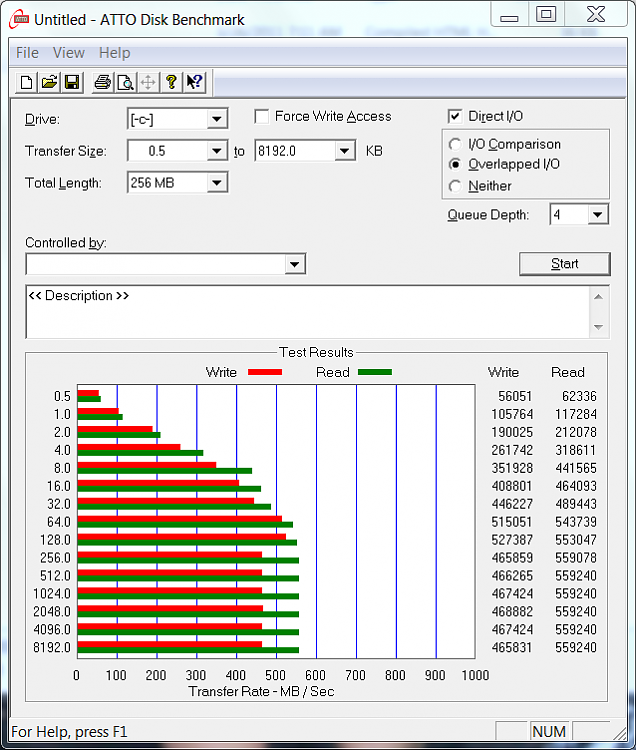Select the Overlapped I/O radio button
Screen dimensions: 636x750
point(455,165)
